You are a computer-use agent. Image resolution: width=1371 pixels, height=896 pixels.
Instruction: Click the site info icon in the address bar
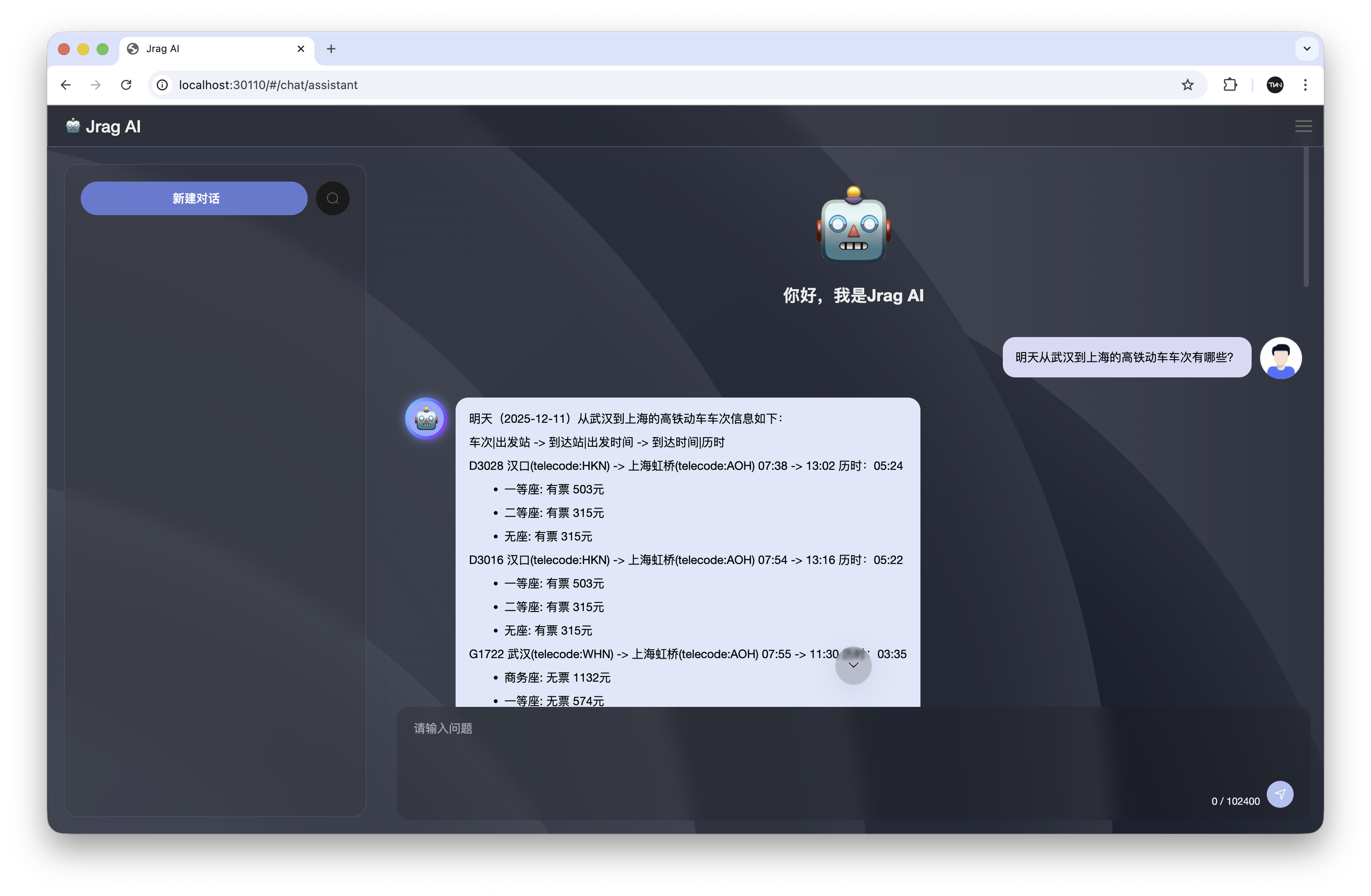click(x=162, y=84)
